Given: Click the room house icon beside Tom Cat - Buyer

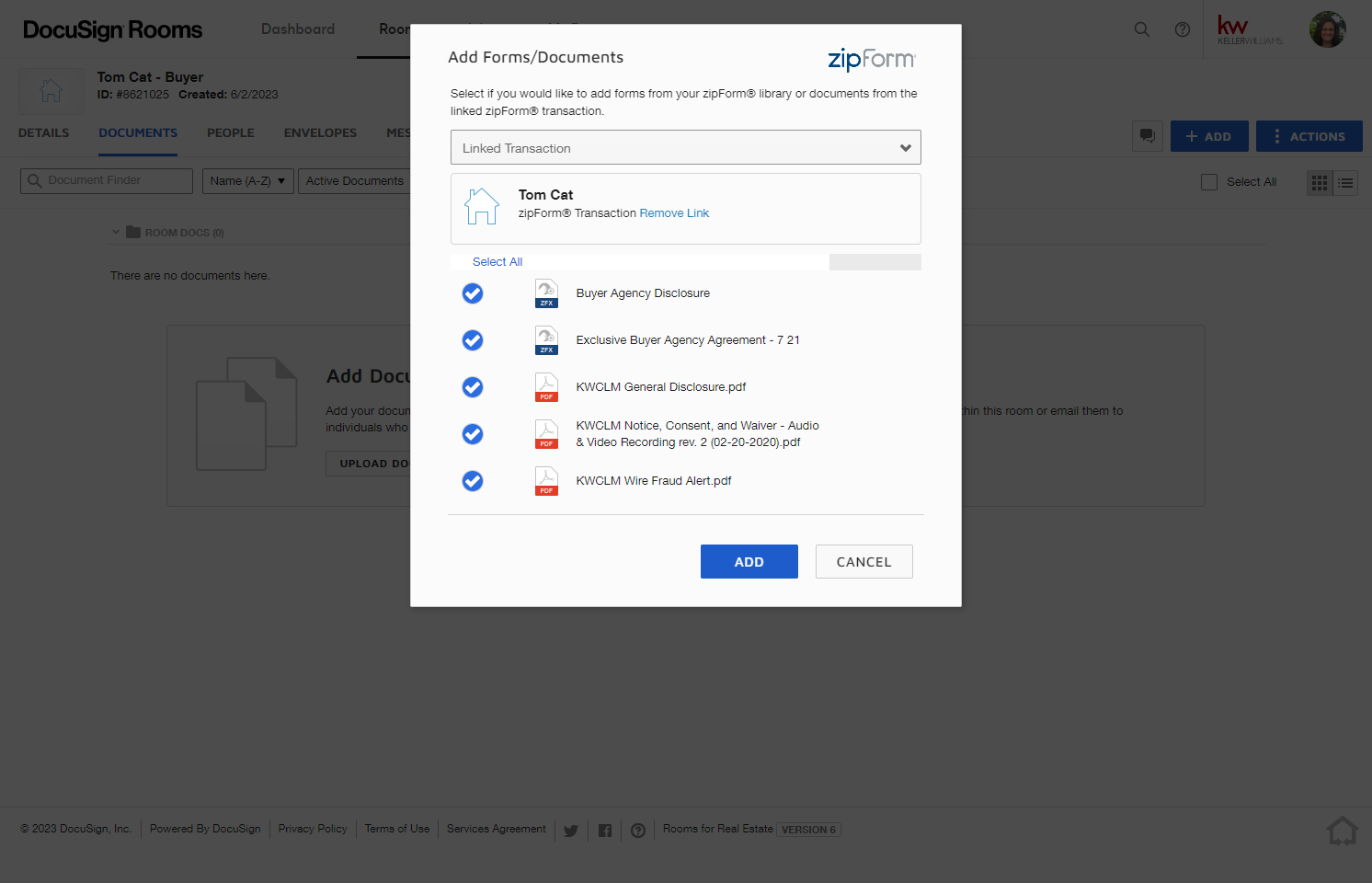Looking at the screenshot, I should point(51,90).
